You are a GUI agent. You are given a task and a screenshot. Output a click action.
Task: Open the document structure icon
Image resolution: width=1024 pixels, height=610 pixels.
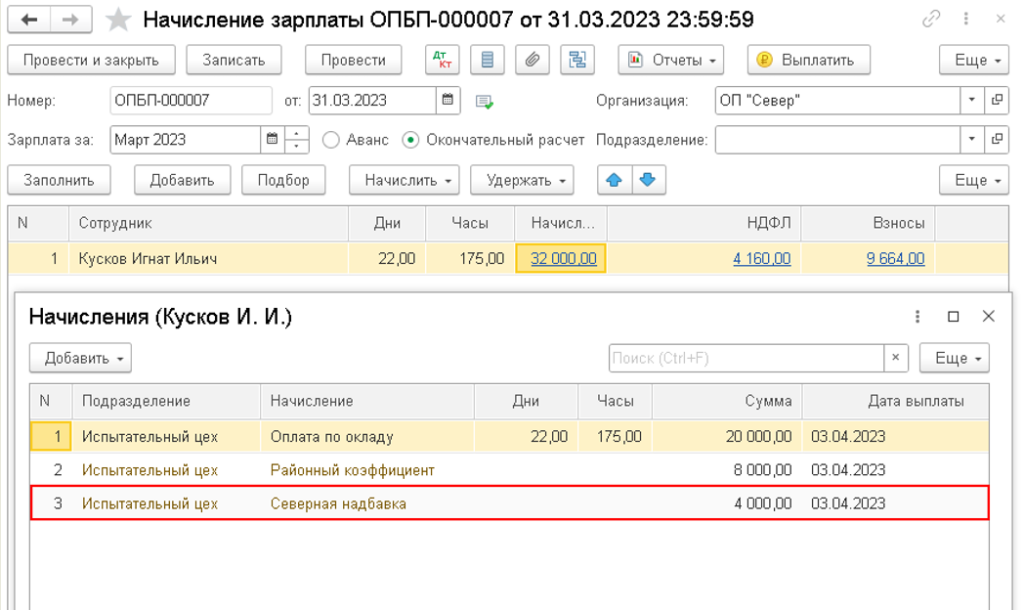[577, 60]
